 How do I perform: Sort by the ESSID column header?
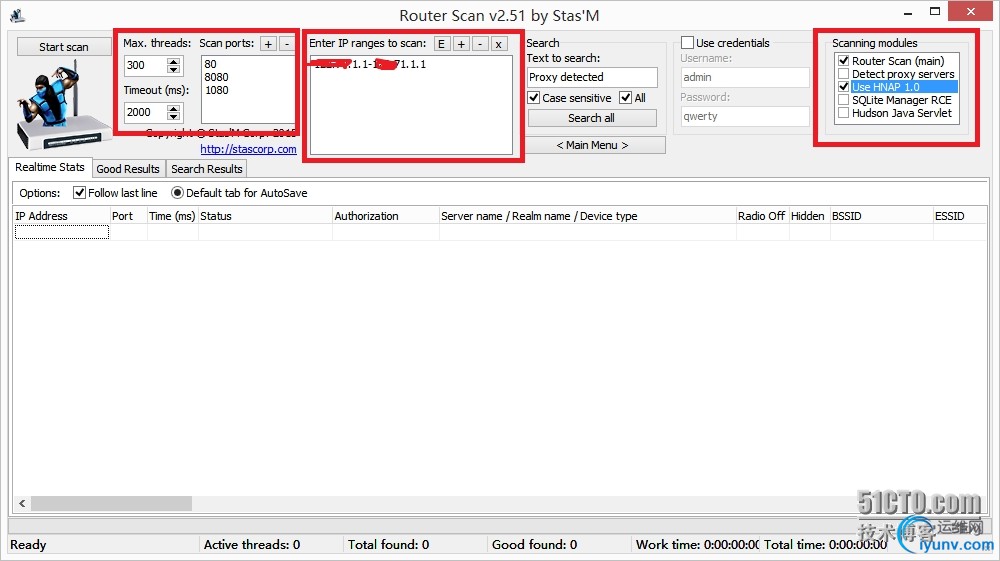[960, 216]
